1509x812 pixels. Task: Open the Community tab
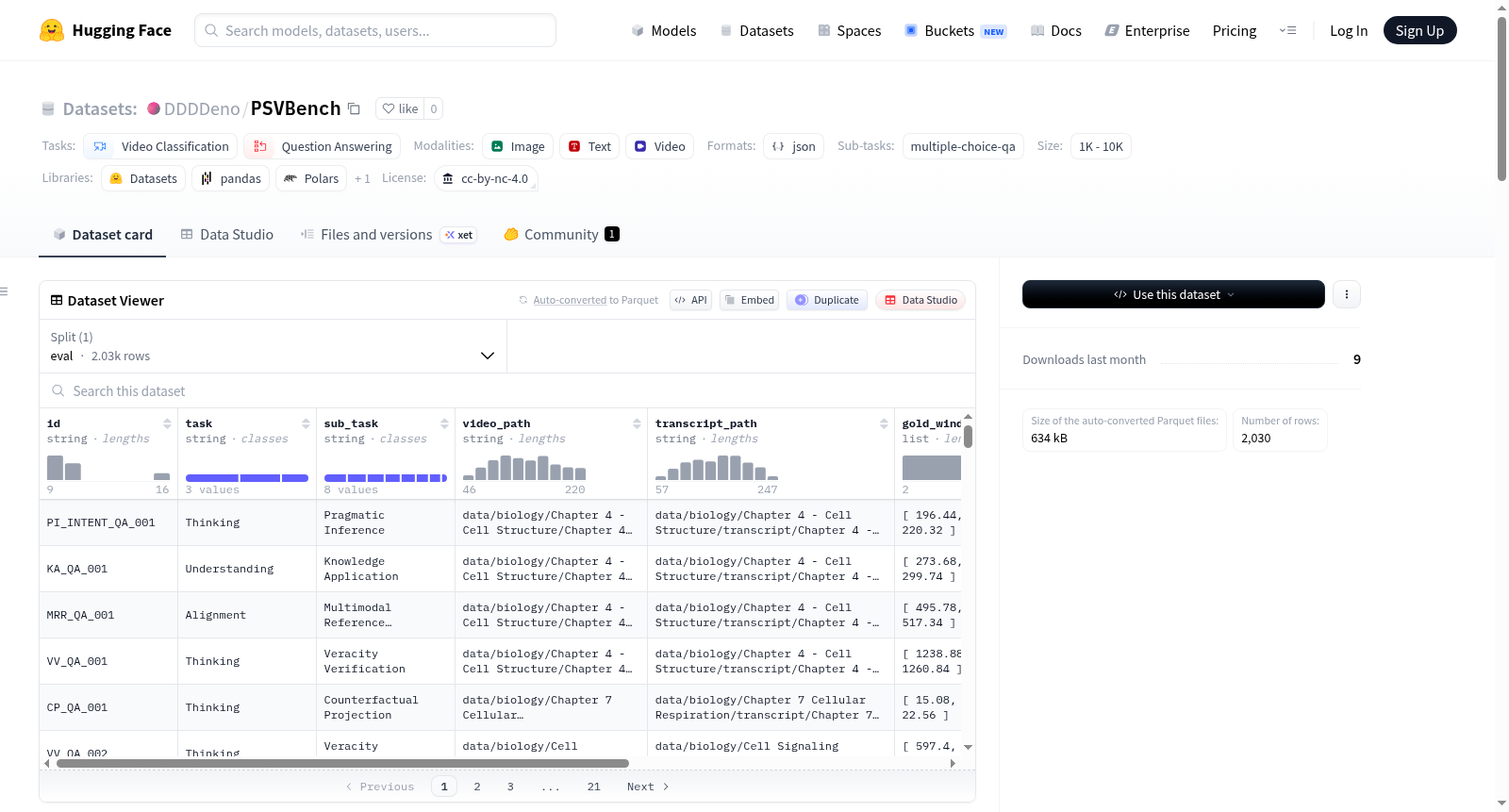[x=561, y=235]
